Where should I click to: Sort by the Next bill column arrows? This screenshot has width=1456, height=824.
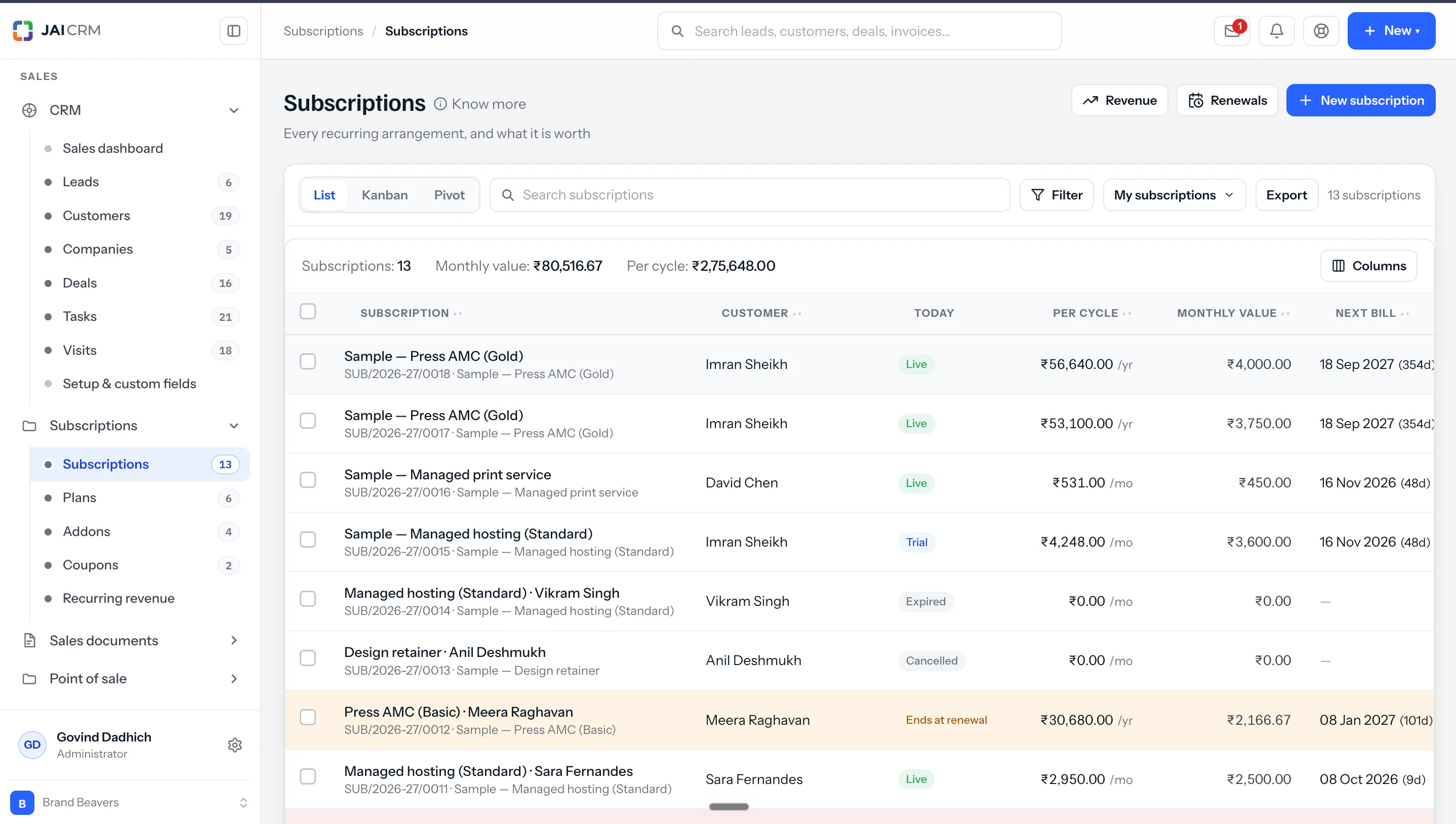pyautogui.click(x=1404, y=313)
